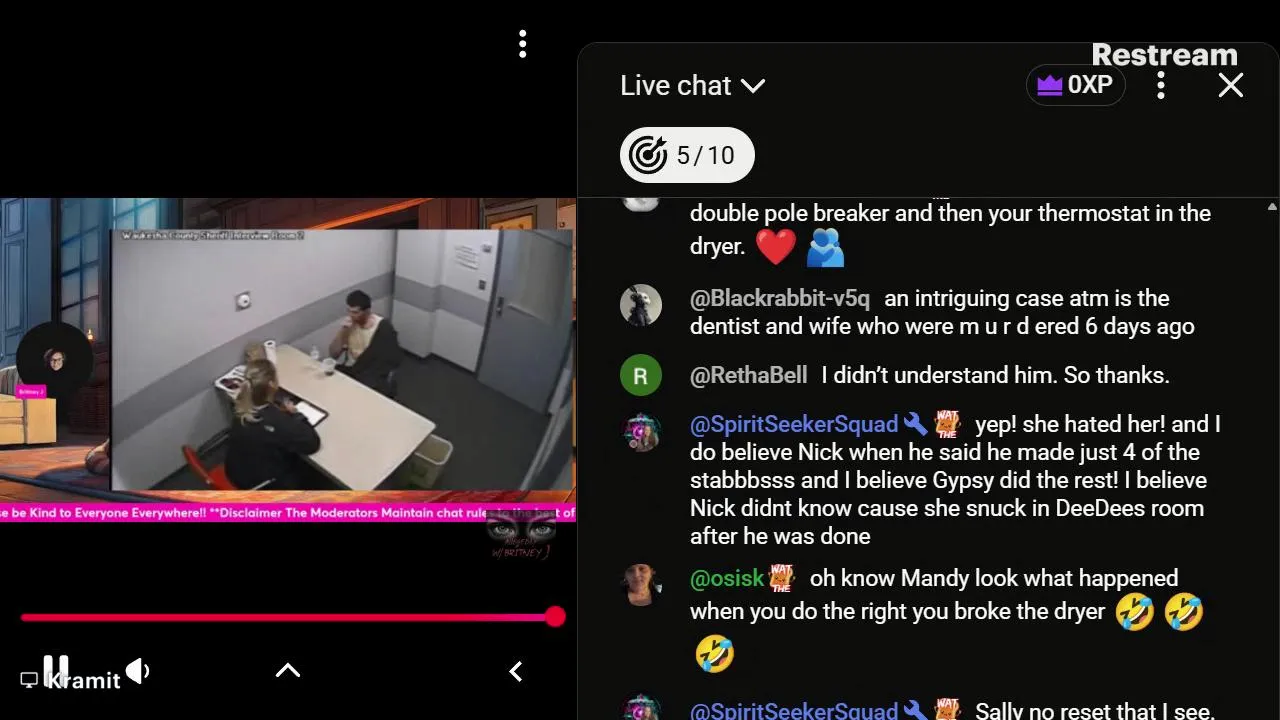1280x720 pixels.
Task: Expand the controls with up chevron
Action: 288,671
